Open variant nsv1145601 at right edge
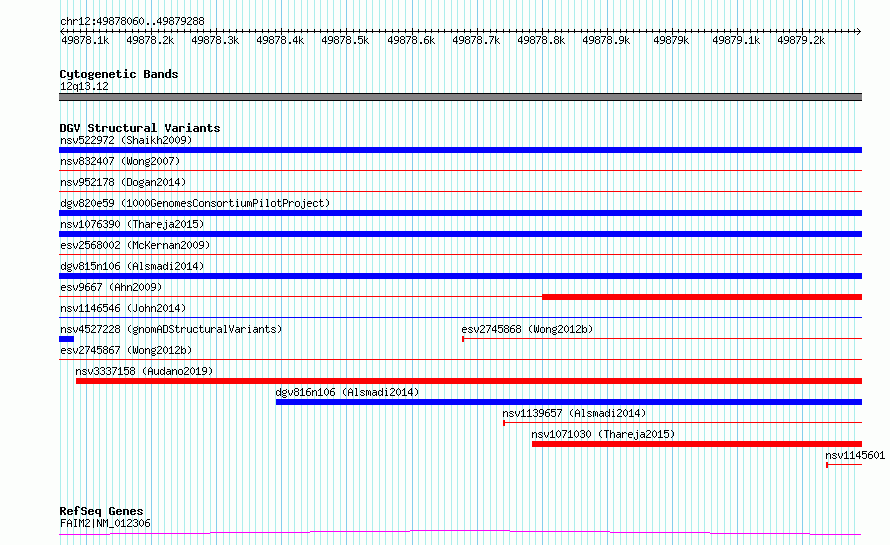This screenshot has width=890, height=545. (x=855, y=455)
